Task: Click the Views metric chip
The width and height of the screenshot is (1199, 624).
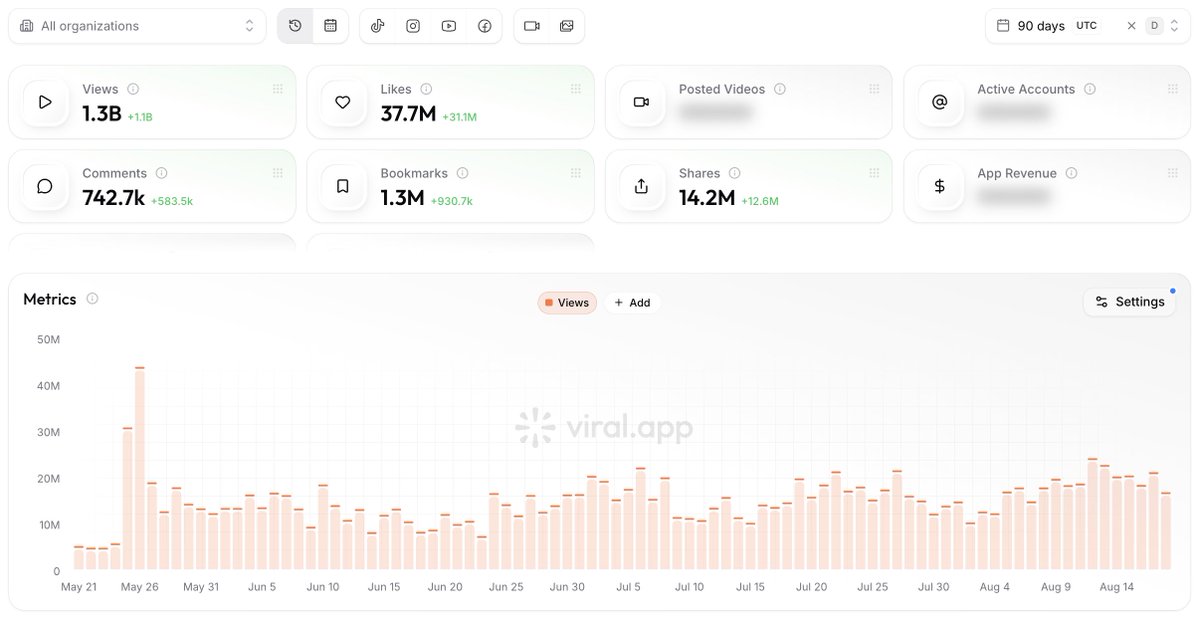Action: tap(567, 303)
